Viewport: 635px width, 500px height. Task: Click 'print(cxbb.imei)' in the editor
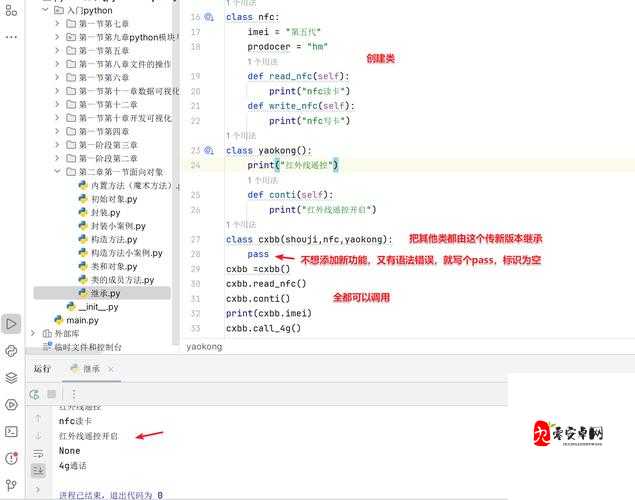[269, 313]
